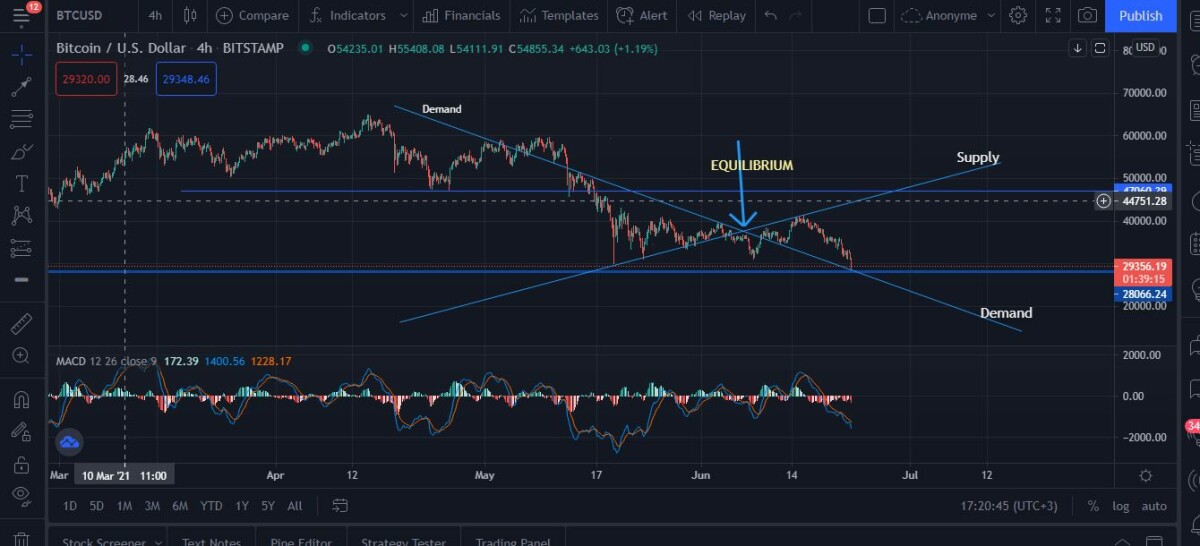This screenshot has height=546, width=1200.
Task: Open Financials button
Action: click(460, 15)
